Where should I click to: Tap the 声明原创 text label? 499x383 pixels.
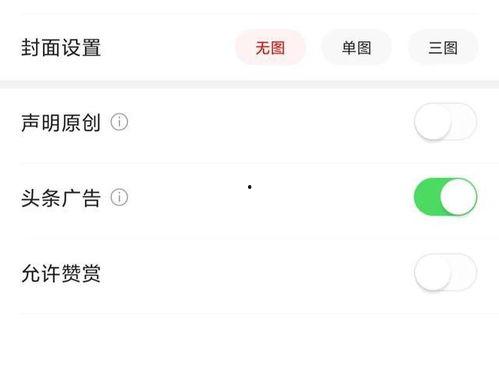61,122
